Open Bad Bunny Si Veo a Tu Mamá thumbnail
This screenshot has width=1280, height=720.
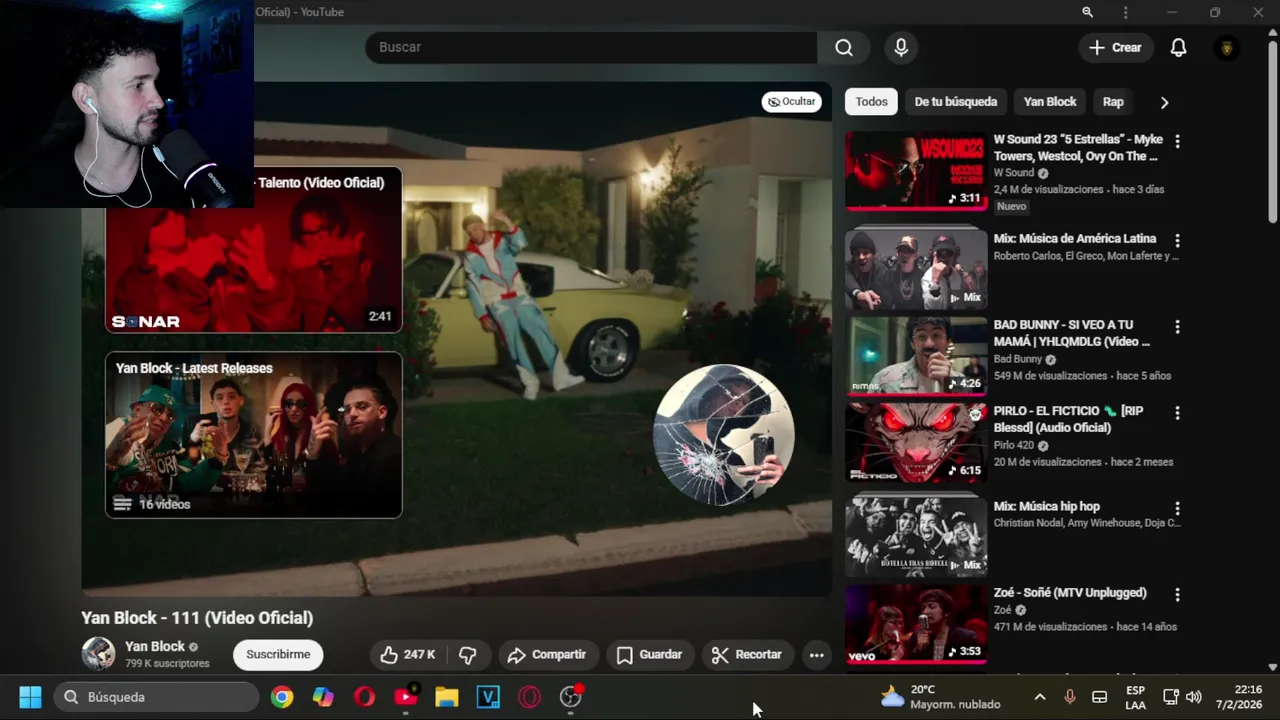(916, 357)
